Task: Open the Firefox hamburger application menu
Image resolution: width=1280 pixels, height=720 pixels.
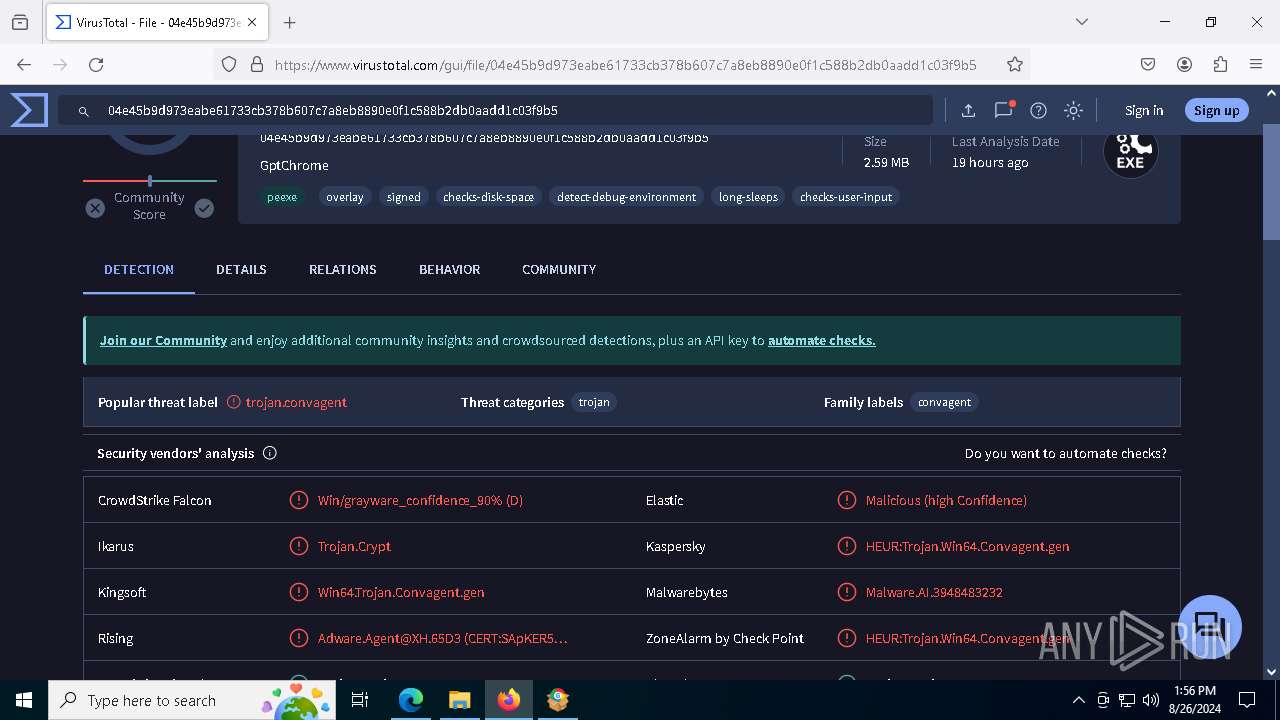Action: point(1256,65)
